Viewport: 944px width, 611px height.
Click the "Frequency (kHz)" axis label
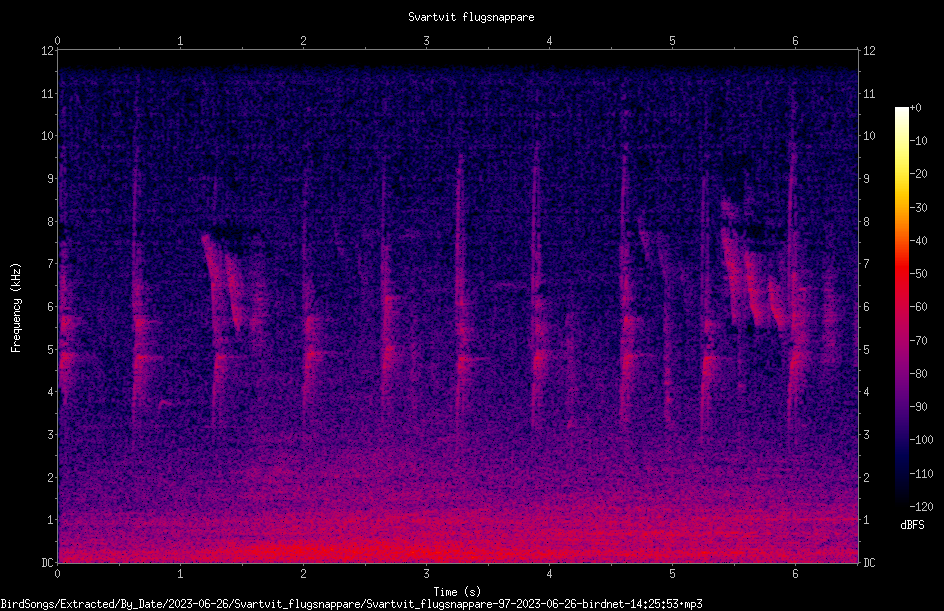[x=16, y=308]
